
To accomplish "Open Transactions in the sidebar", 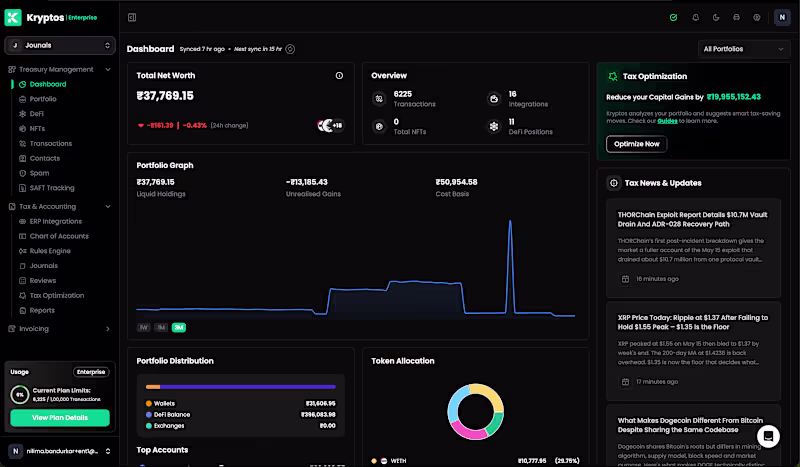I will point(51,143).
